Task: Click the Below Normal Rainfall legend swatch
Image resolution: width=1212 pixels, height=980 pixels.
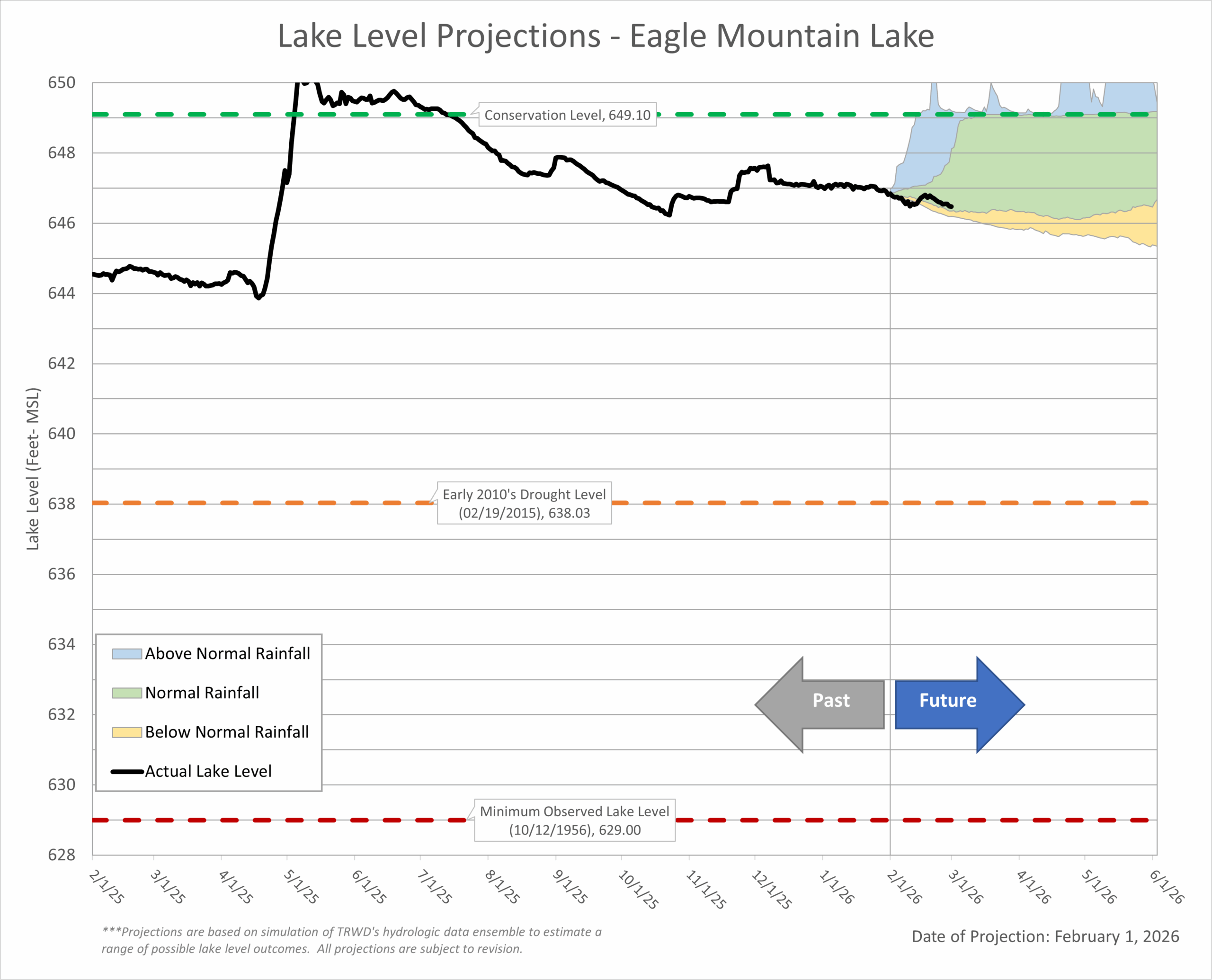Action: point(126,732)
